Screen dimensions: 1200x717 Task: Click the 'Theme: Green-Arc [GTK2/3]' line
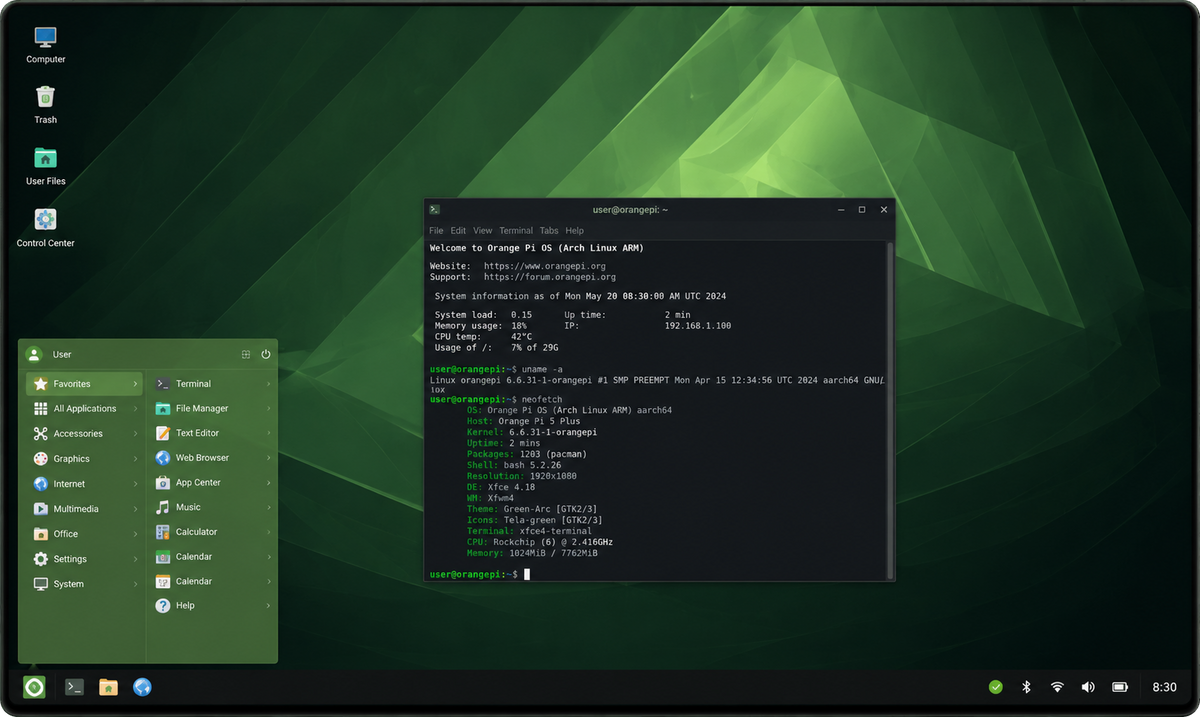534,509
